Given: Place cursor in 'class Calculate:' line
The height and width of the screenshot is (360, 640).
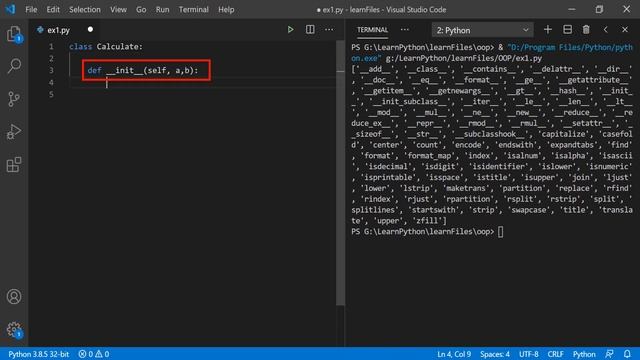Looking at the screenshot, I should click(106, 47).
